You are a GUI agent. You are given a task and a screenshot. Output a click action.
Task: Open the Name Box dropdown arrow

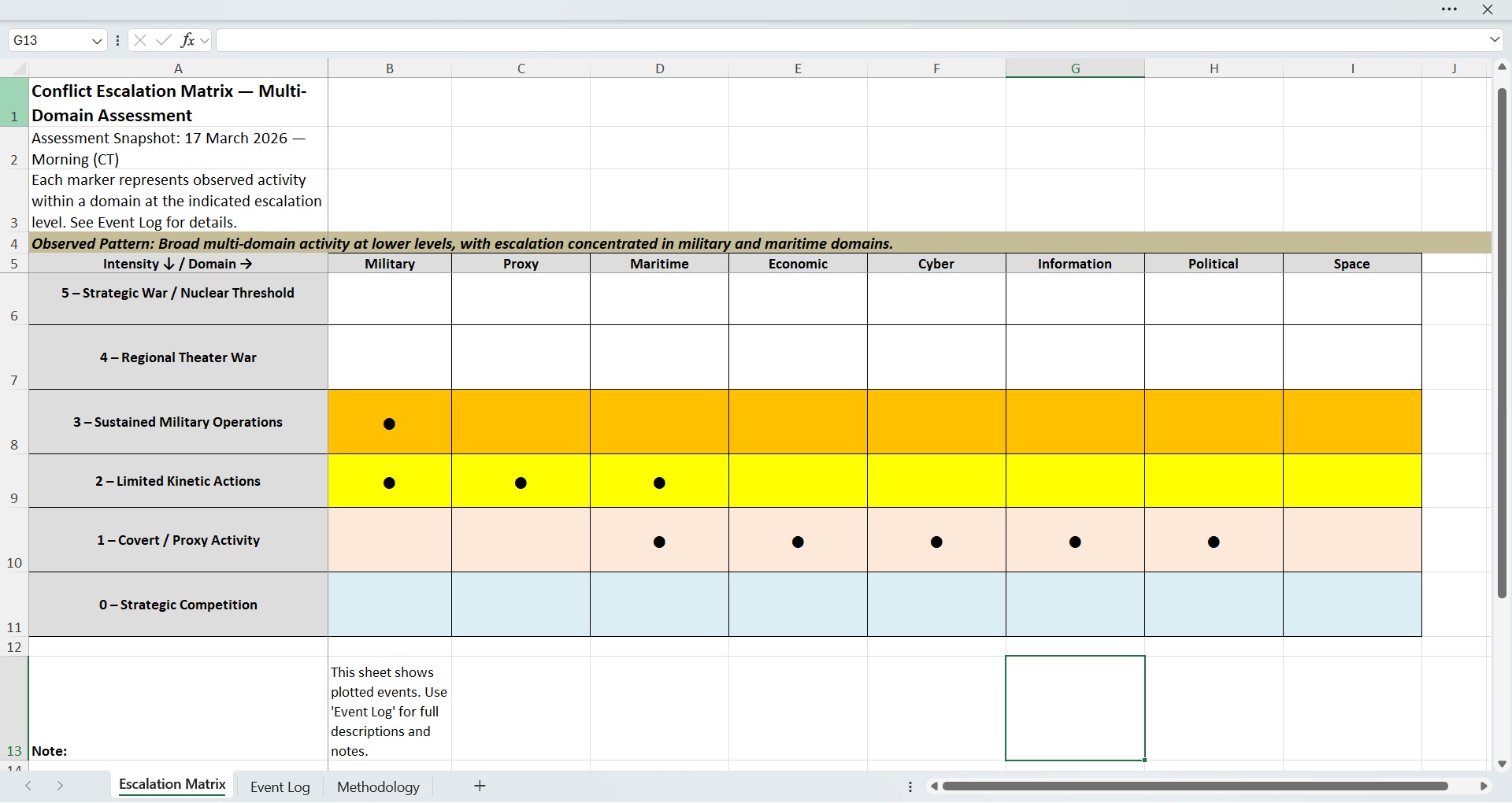coord(96,40)
